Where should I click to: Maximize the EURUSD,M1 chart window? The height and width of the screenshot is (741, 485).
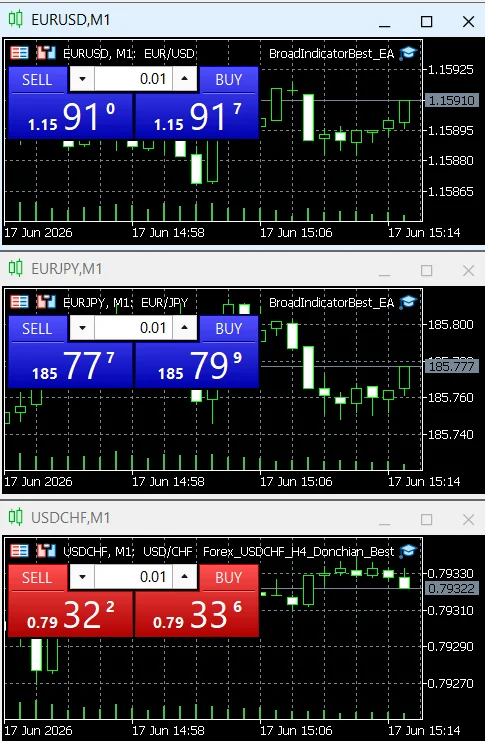pyautogui.click(x=426, y=21)
